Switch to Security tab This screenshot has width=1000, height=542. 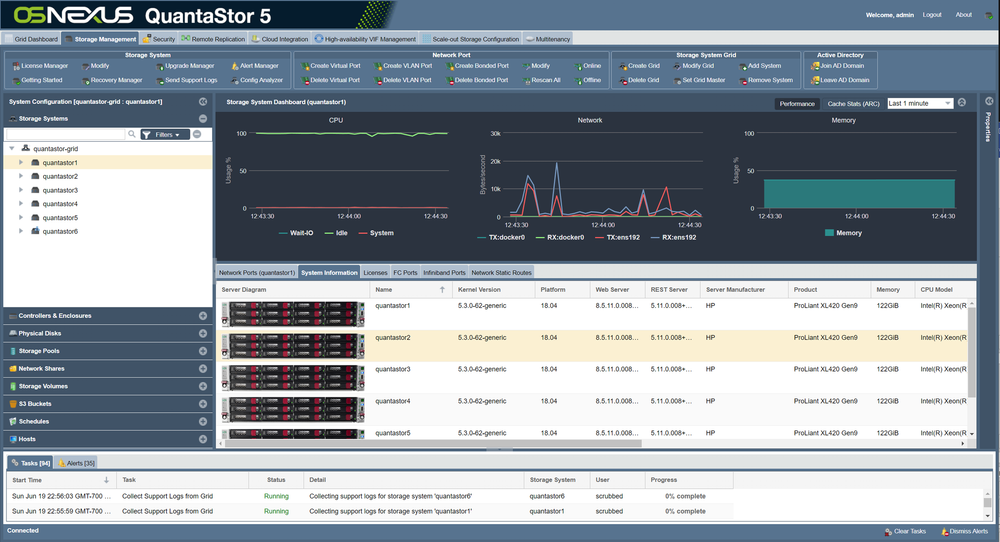tap(159, 39)
